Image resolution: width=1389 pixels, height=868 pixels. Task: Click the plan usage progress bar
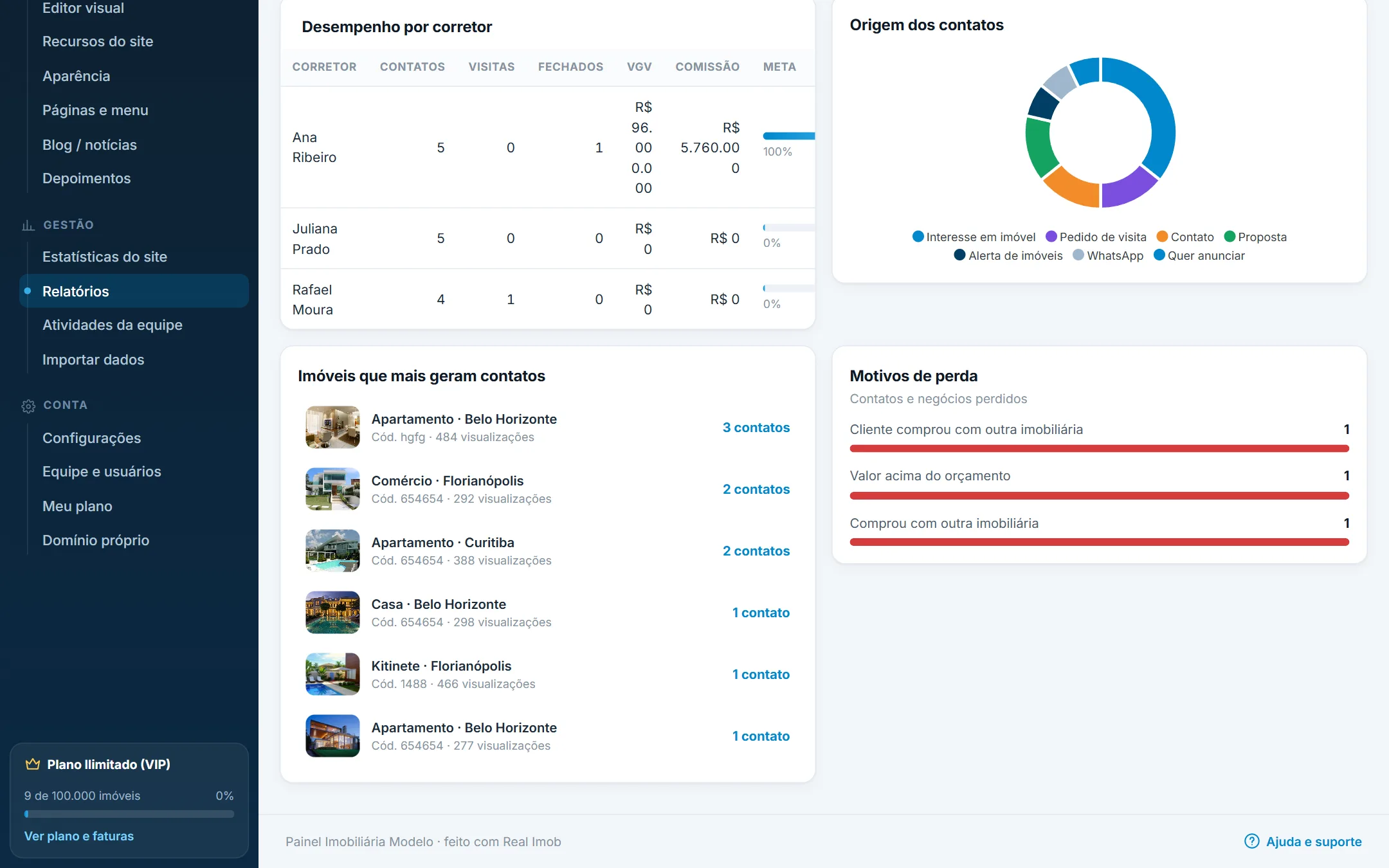[129, 814]
